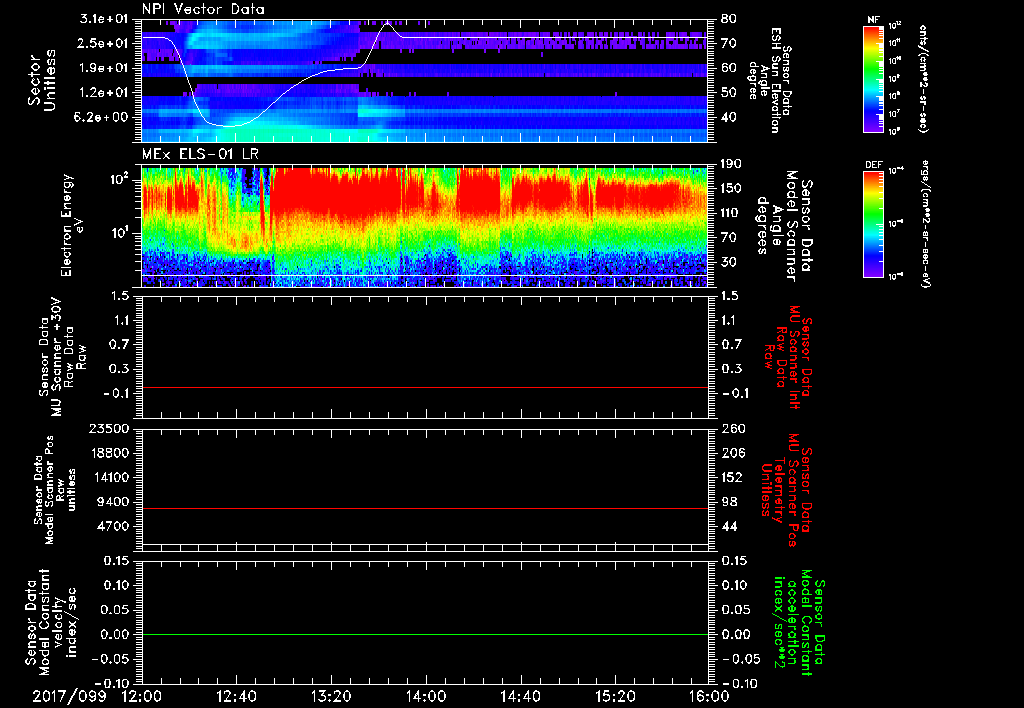Viewport: 1024px width, 708px height.
Task: Click the white line in the Scanner Pos panel
Action: click(425, 544)
